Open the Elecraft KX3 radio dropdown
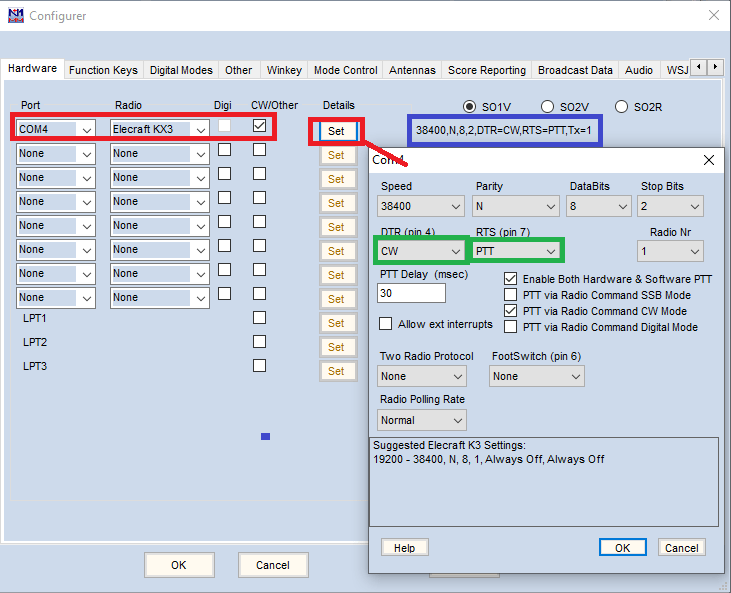 pyautogui.click(x=160, y=129)
